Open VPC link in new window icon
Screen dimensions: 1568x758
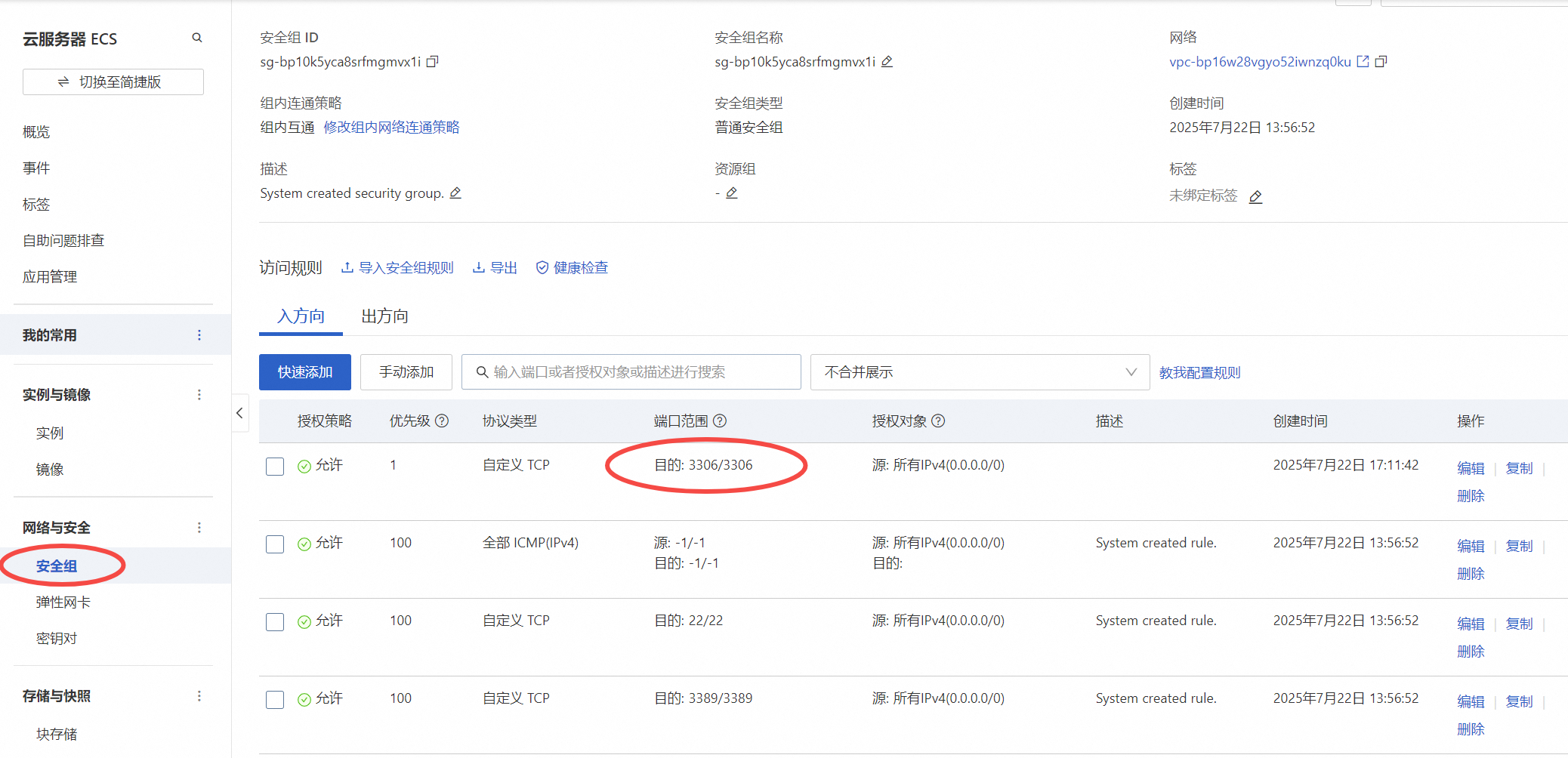(x=1363, y=62)
